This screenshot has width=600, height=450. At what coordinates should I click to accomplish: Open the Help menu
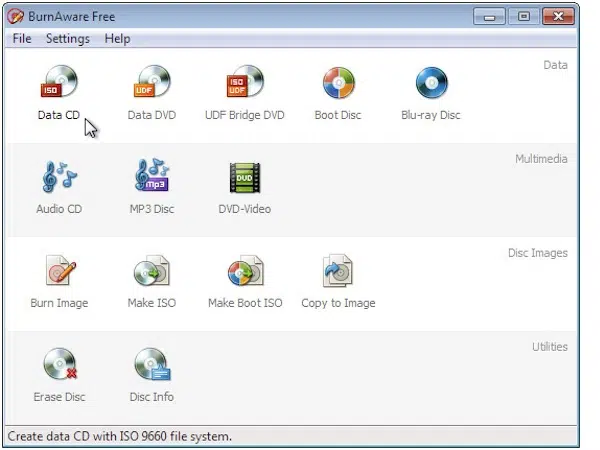click(117, 39)
